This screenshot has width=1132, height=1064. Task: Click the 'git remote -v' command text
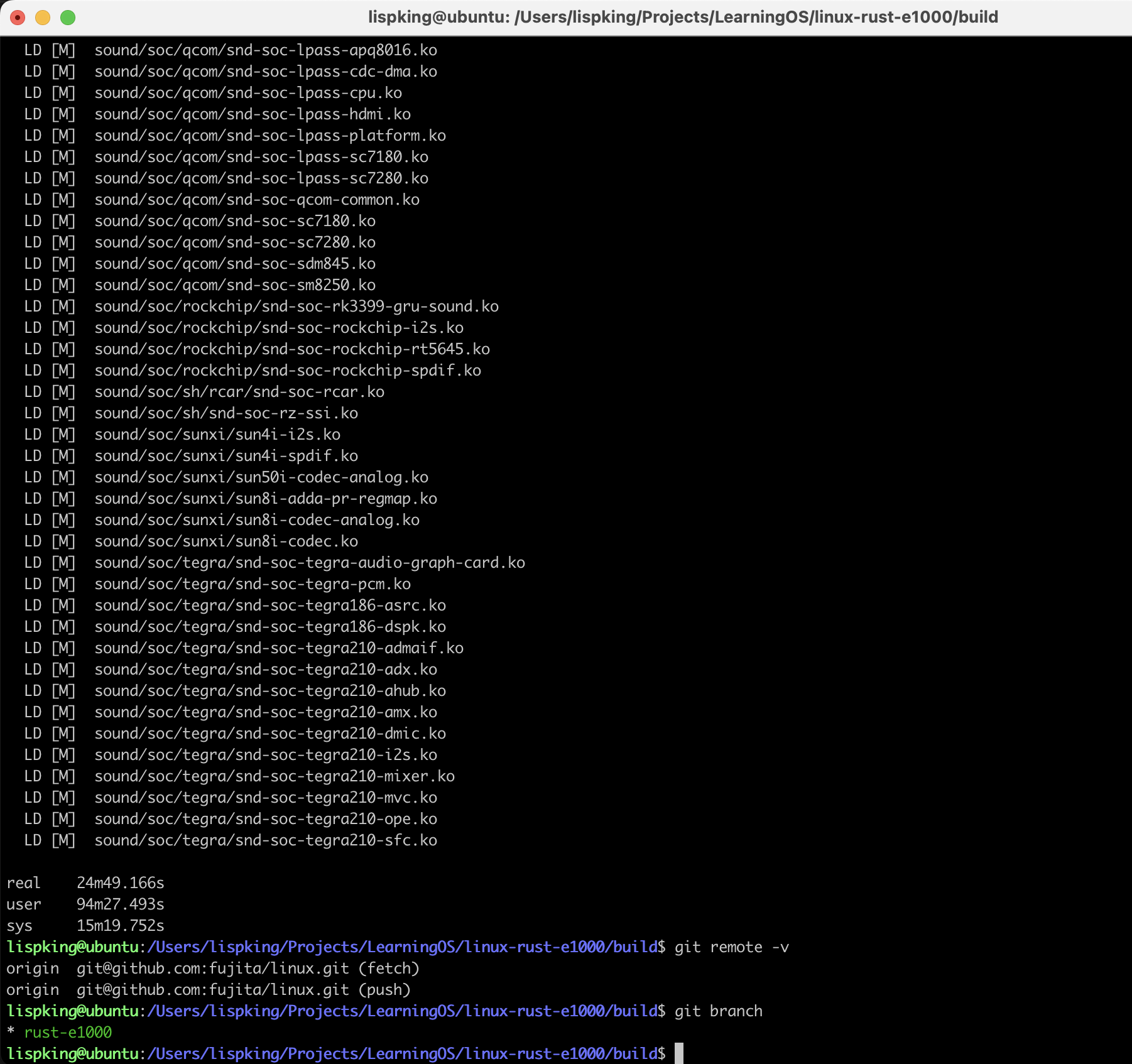pos(731,947)
